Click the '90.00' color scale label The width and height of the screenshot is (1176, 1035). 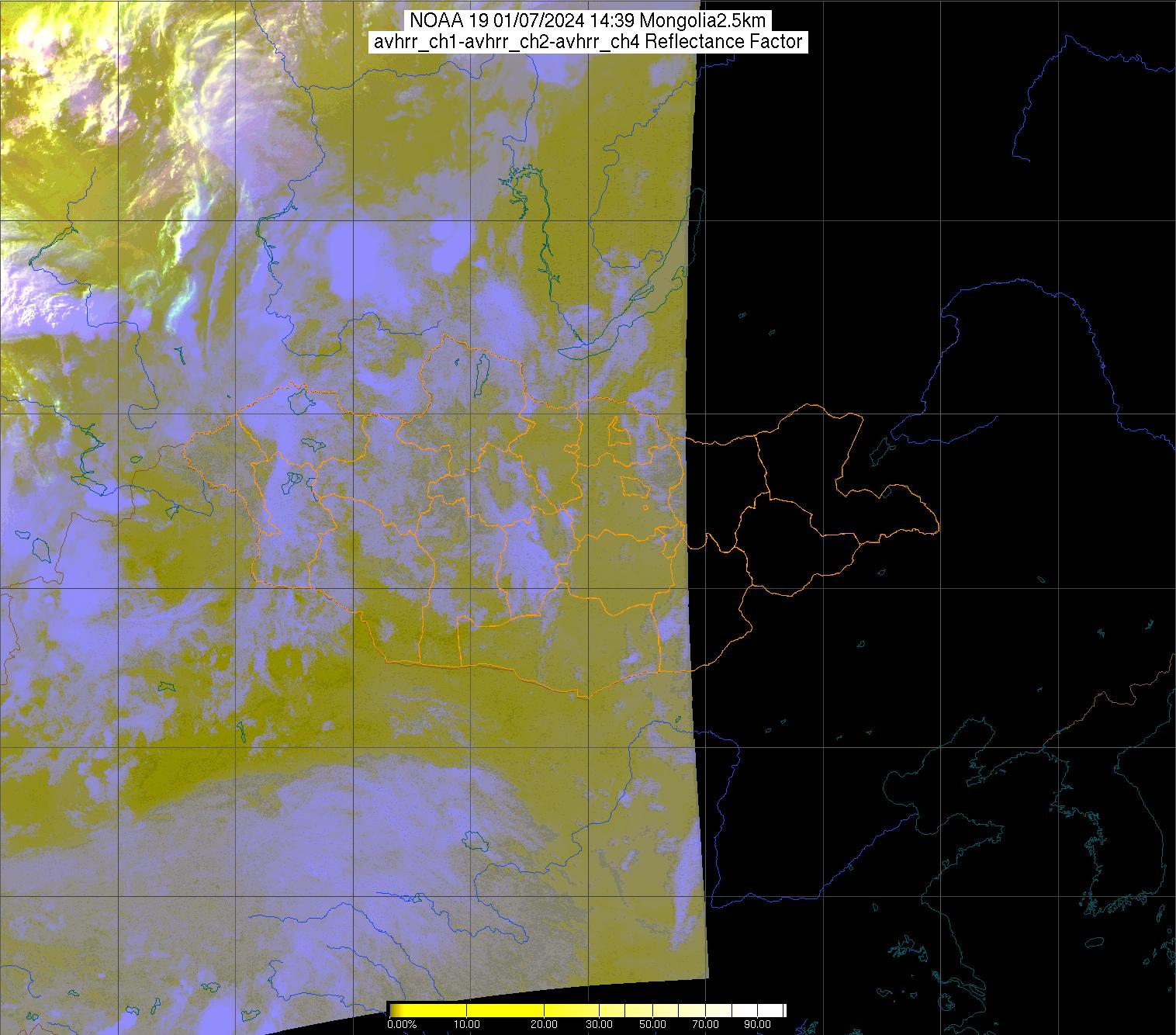point(759,1024)
